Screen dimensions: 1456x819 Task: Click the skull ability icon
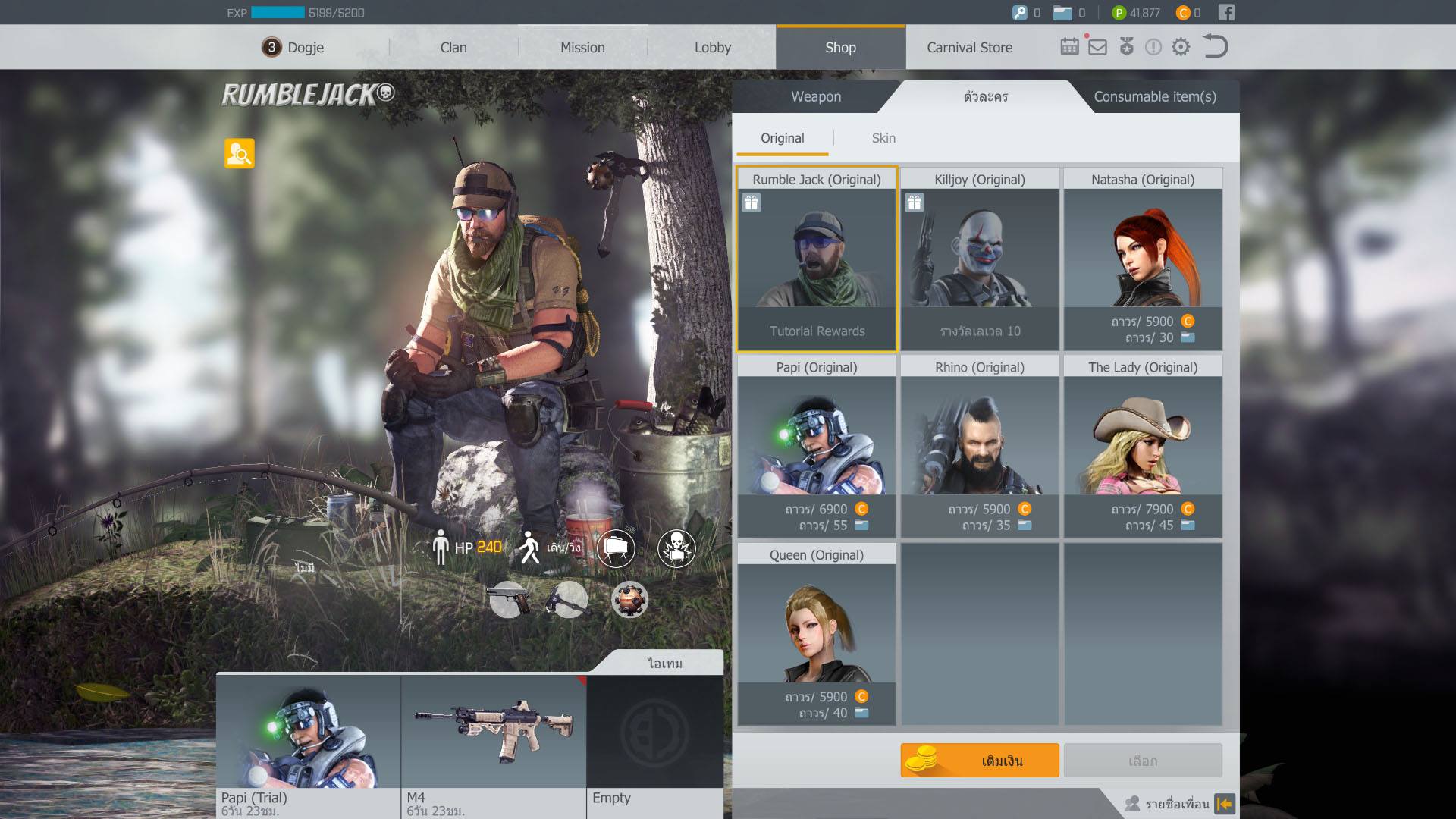tap(676, 548)
